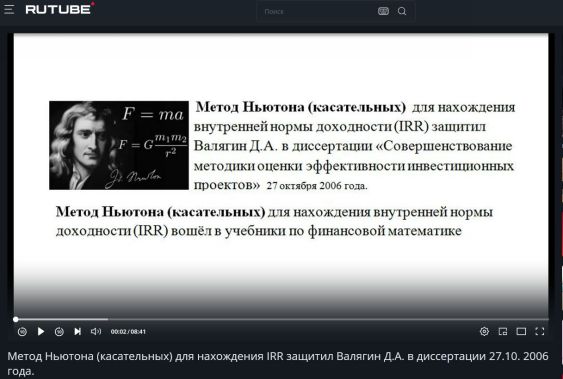The height and width of the screenshot is (379, 563).
Task: Skip forward 10 seconds
Action: click(59, 332)
